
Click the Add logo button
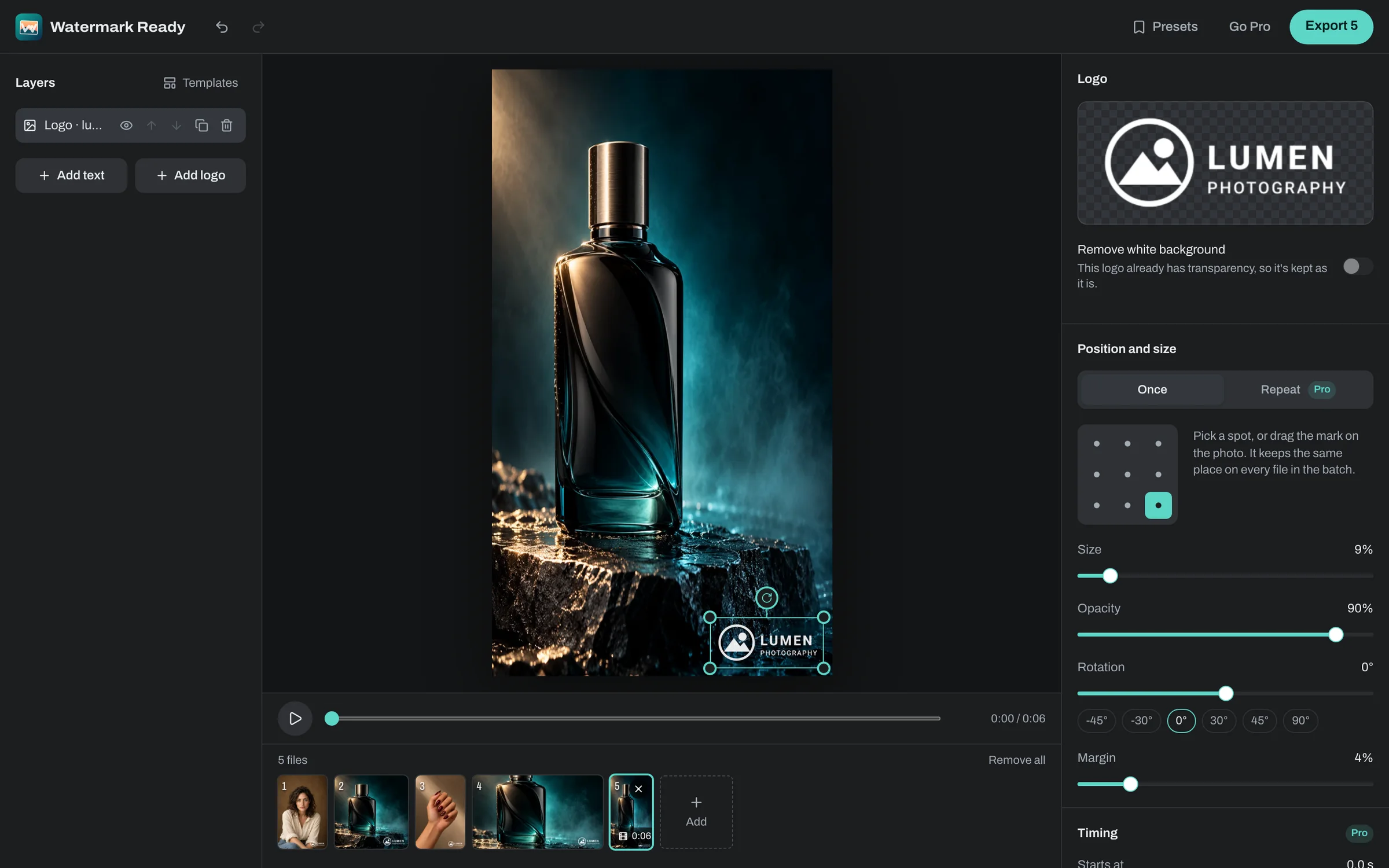(x=190, y=175)
